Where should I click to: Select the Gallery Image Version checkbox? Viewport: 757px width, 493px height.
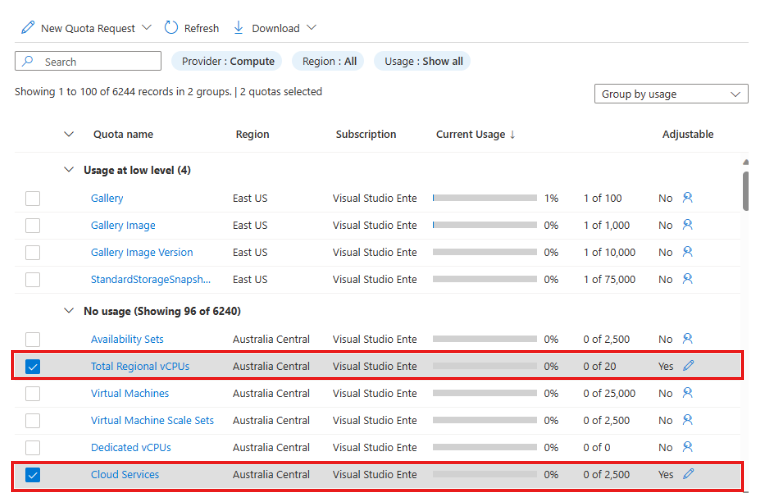(x=32, y=253)
